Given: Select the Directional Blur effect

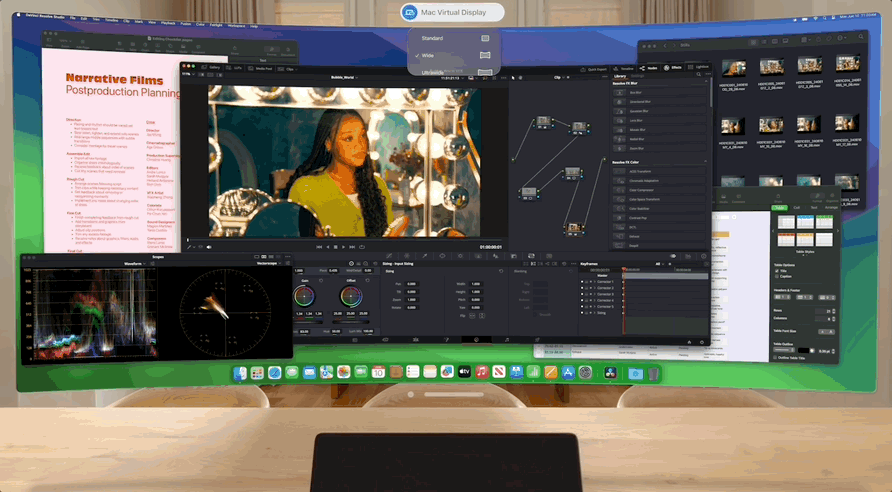Looking at the screenshot, I should click(x=659, y=102).
